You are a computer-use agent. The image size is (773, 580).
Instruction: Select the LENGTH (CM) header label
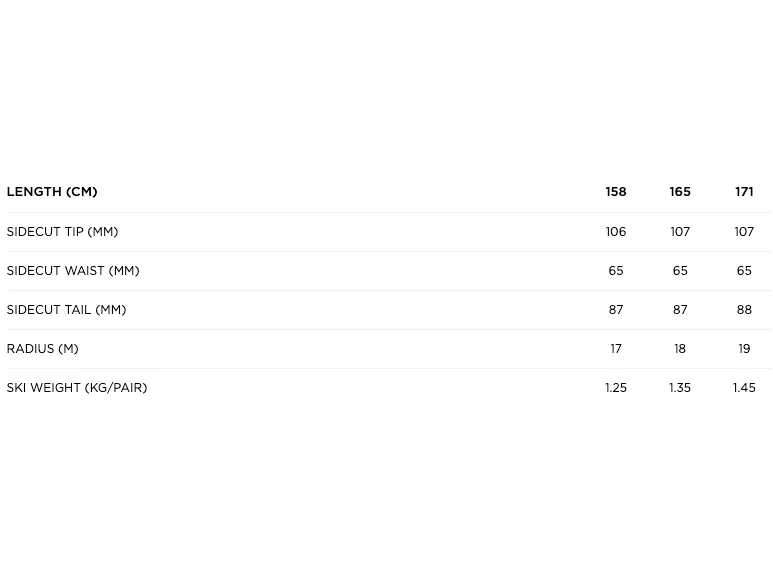[x=52, y=192]
